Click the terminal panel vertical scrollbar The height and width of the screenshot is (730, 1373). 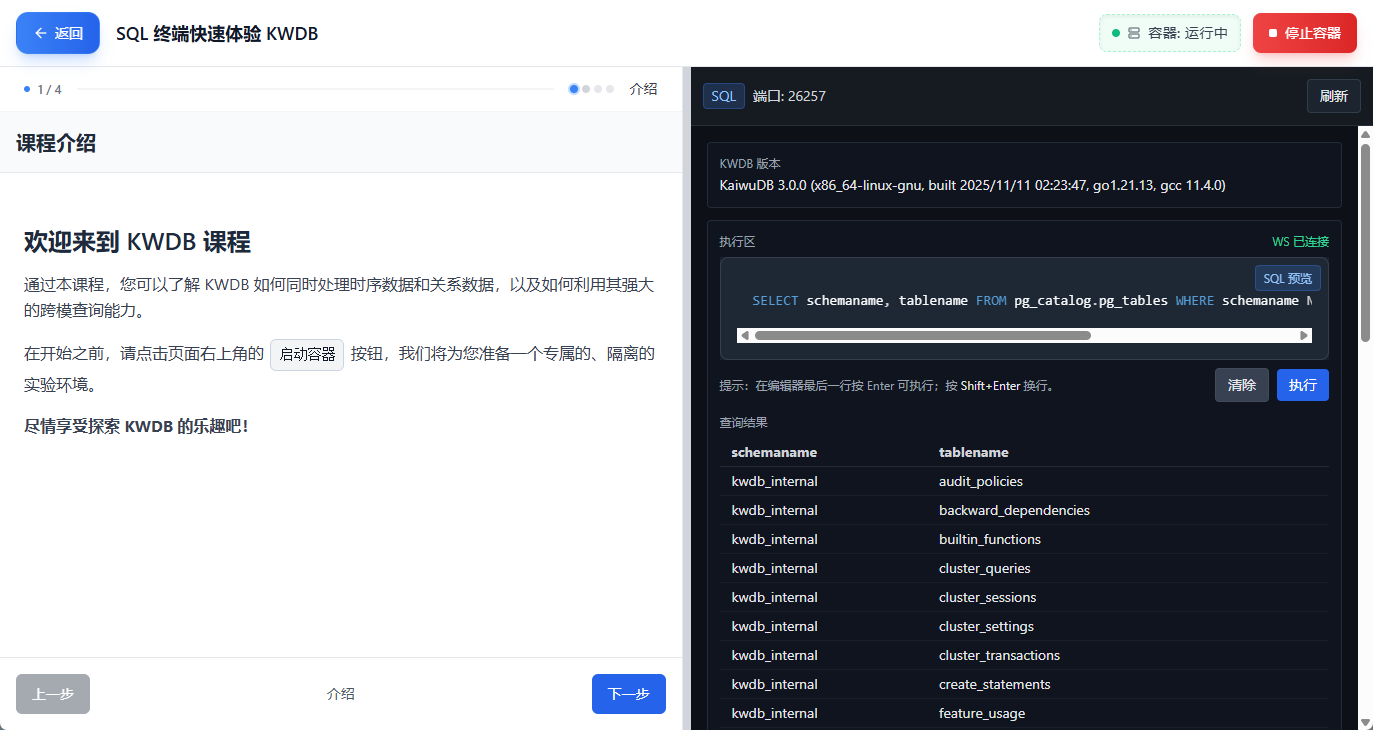(1365, 244)
